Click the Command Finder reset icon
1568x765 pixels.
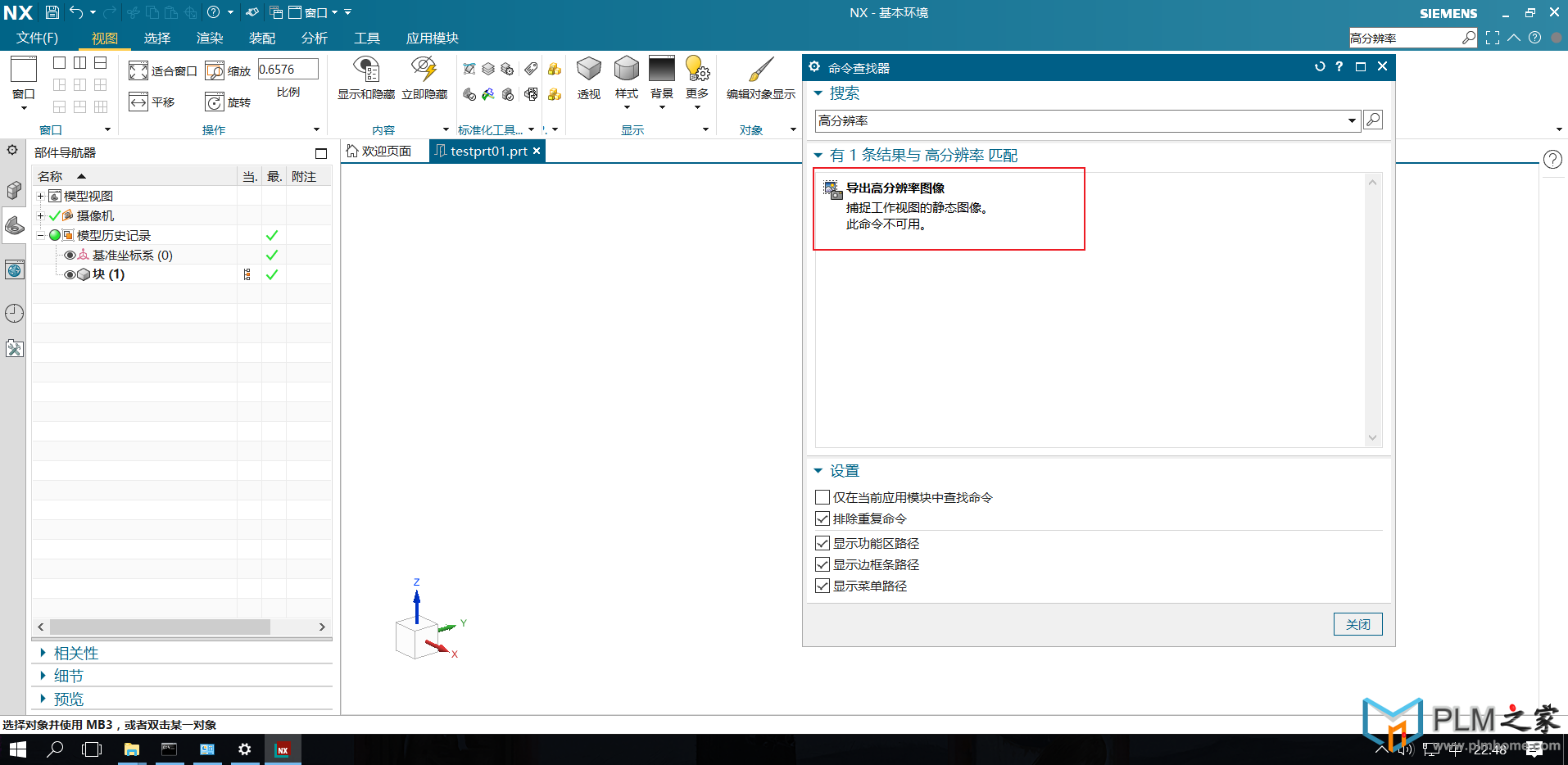tap(1319, 67)
